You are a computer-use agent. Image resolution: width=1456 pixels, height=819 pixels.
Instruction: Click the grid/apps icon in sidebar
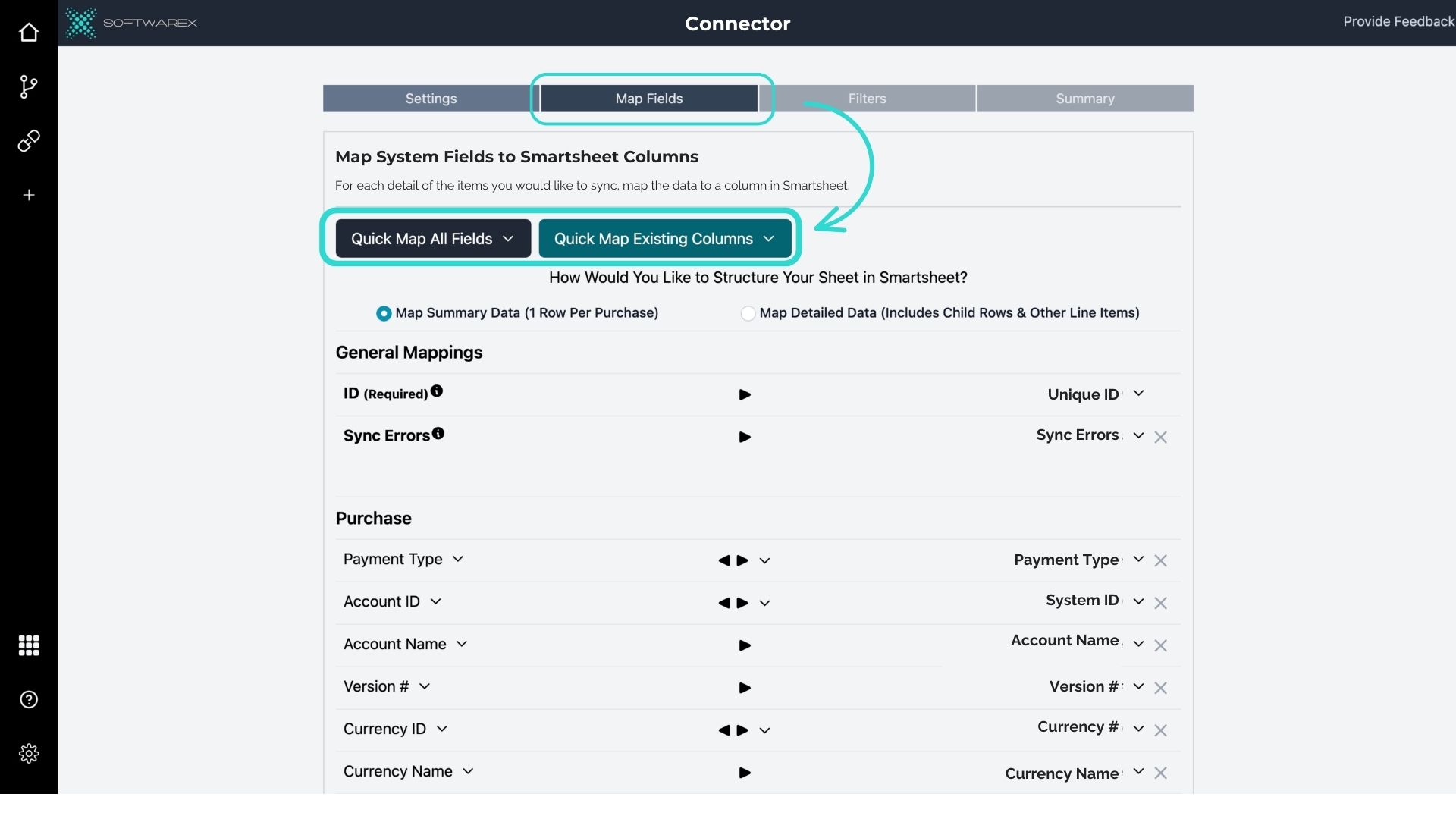pyautogui.click(x=28, y=645)
